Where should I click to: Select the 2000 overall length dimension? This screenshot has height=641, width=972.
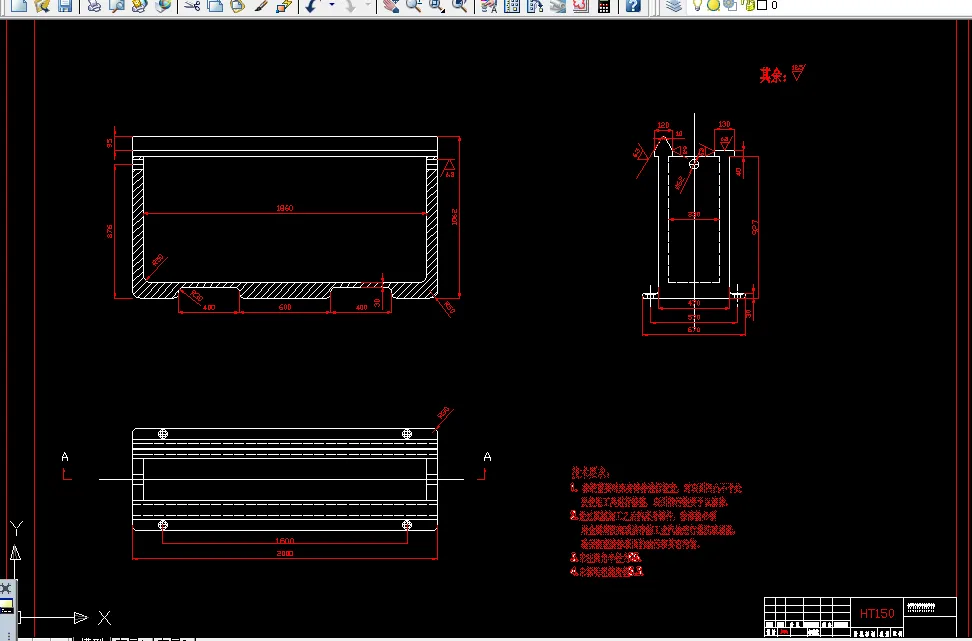[x=285, y=554]
